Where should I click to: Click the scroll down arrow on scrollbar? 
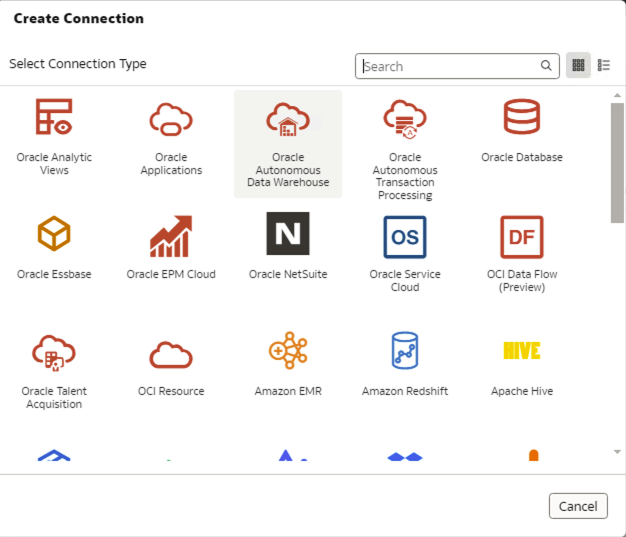[x=617, y=452]
